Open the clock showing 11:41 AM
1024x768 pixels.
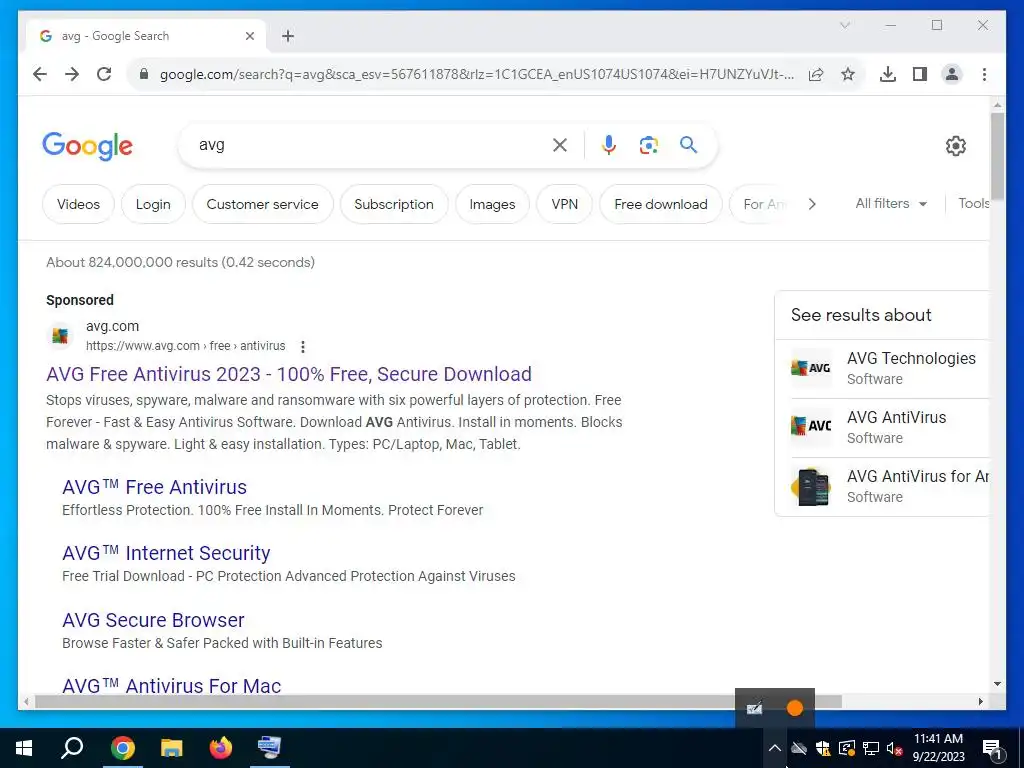point(938,748)
